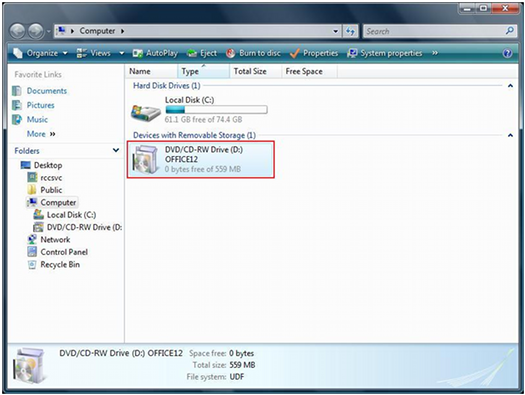Sort by Total Size column
Viewport: 525px width, 395px height.
pos(255,71)
